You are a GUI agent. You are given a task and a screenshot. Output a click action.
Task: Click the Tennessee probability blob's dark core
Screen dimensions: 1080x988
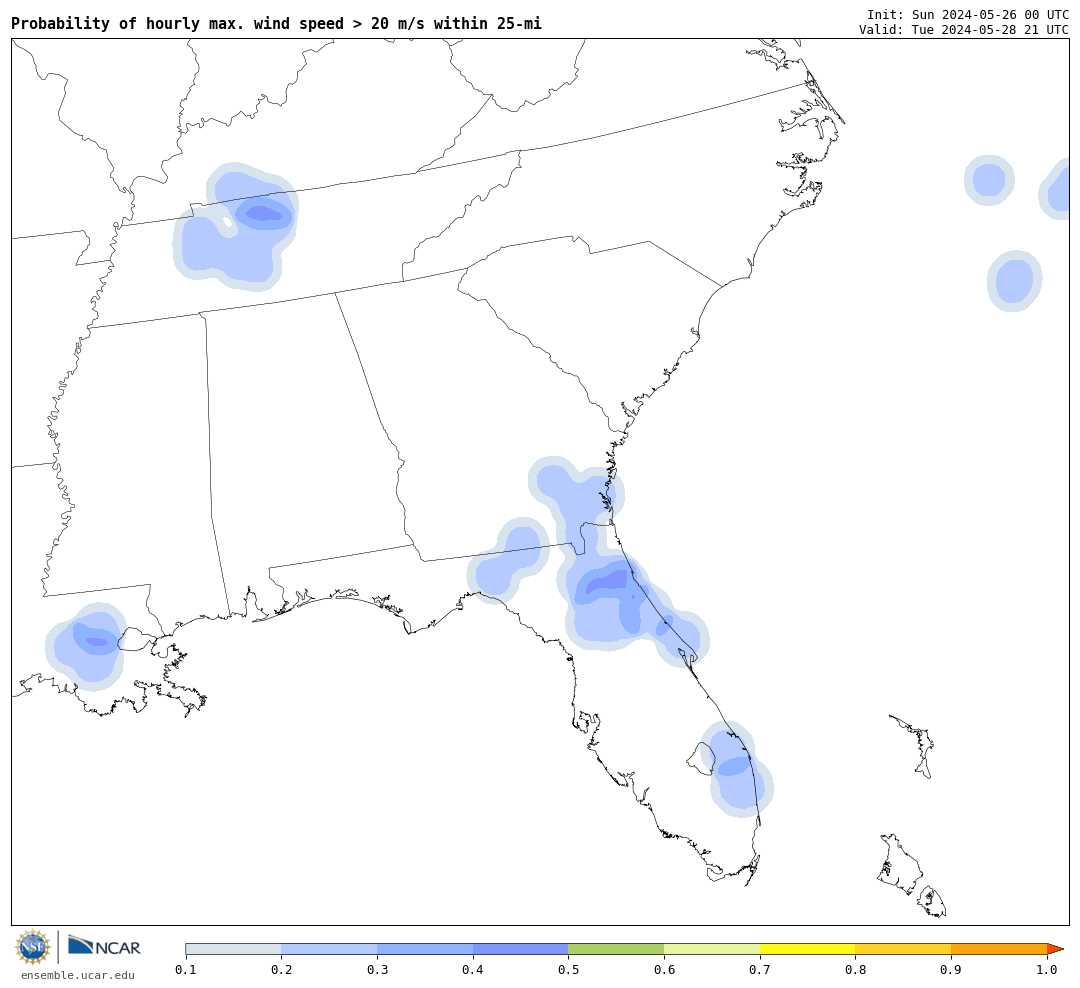tap(264, 214)
